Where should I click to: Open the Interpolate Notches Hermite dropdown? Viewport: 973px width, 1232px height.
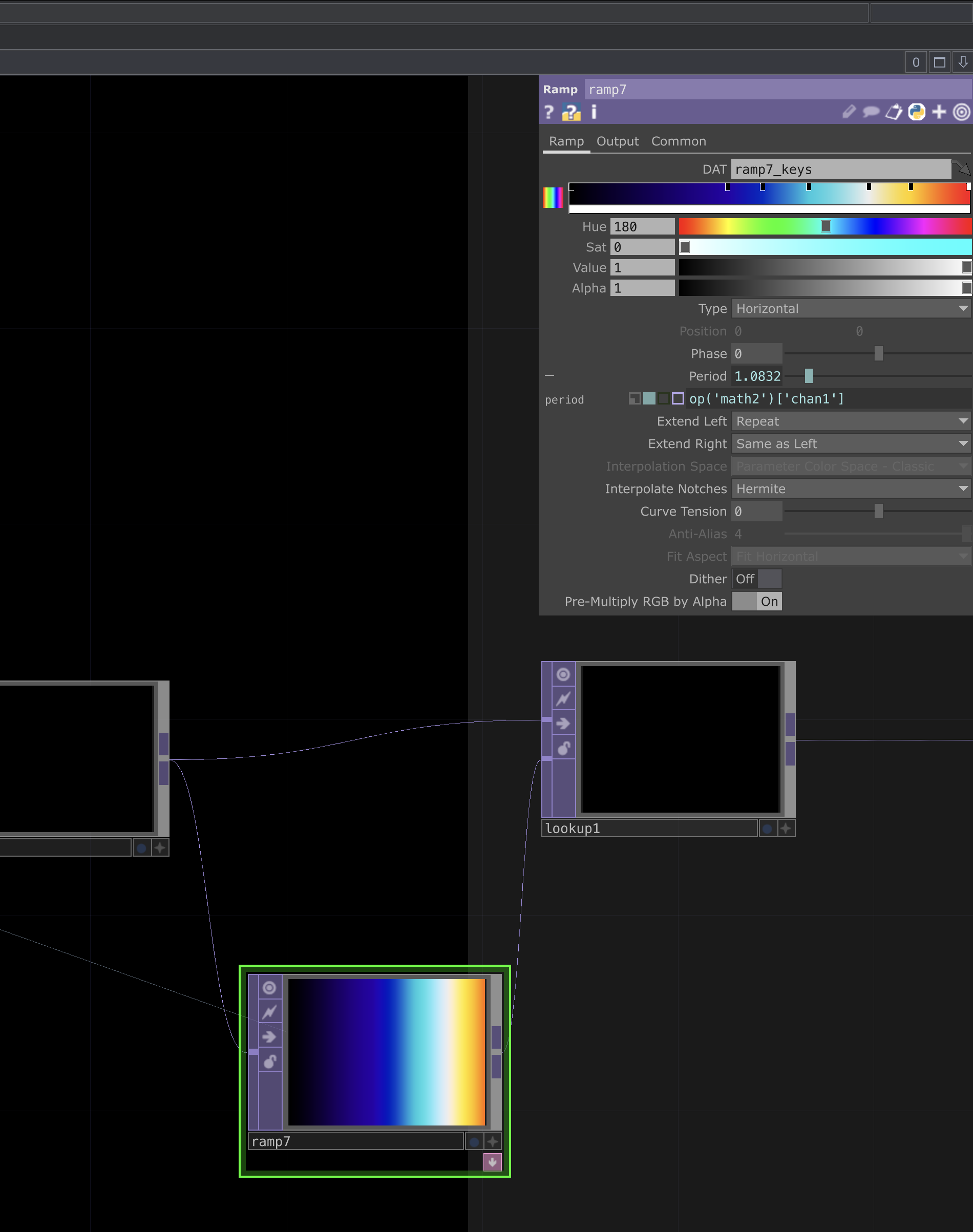(851, 488)
